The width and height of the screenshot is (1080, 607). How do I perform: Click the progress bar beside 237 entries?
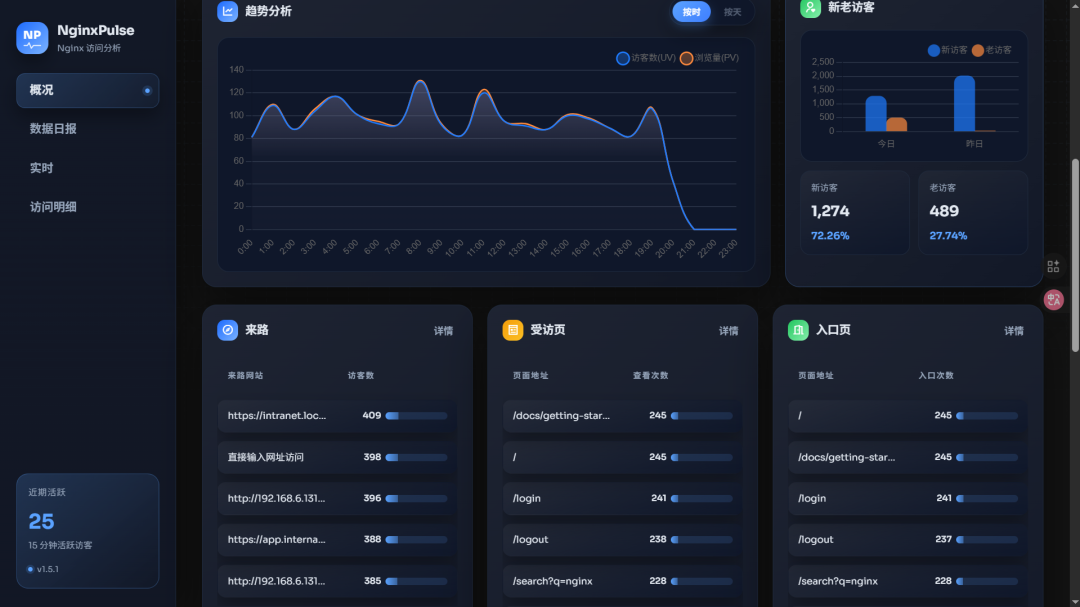click(987, 540)
